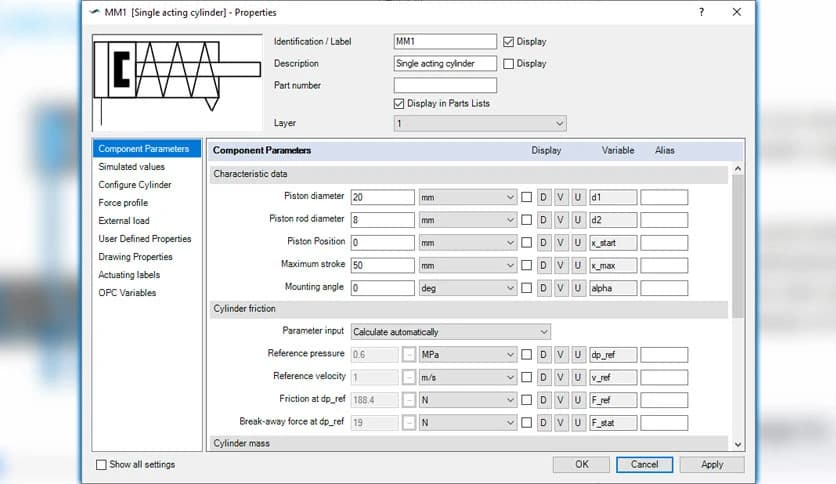Go to Configure Cylinder page
The width and height of the screenshot is (836, 484).
pos(135,185)
